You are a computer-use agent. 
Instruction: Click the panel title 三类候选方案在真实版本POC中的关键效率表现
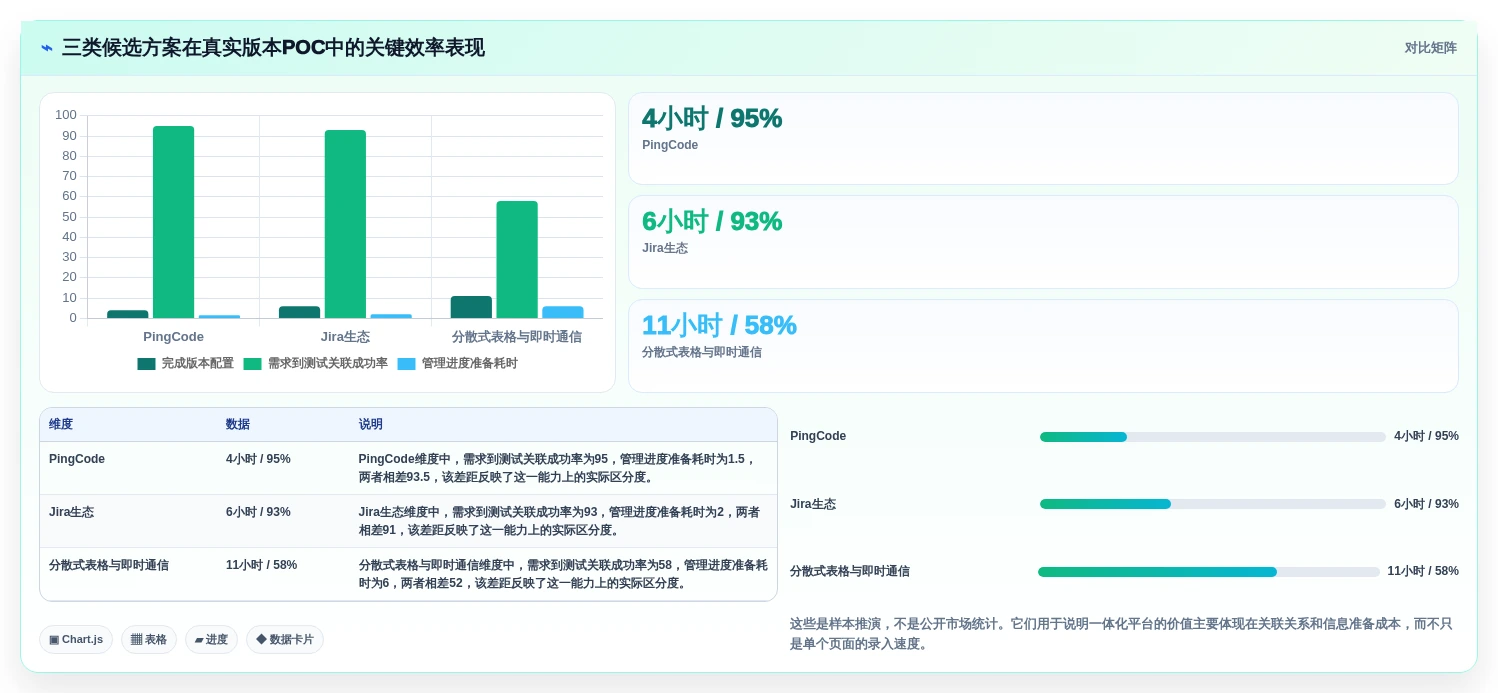(x=273, y=48)
